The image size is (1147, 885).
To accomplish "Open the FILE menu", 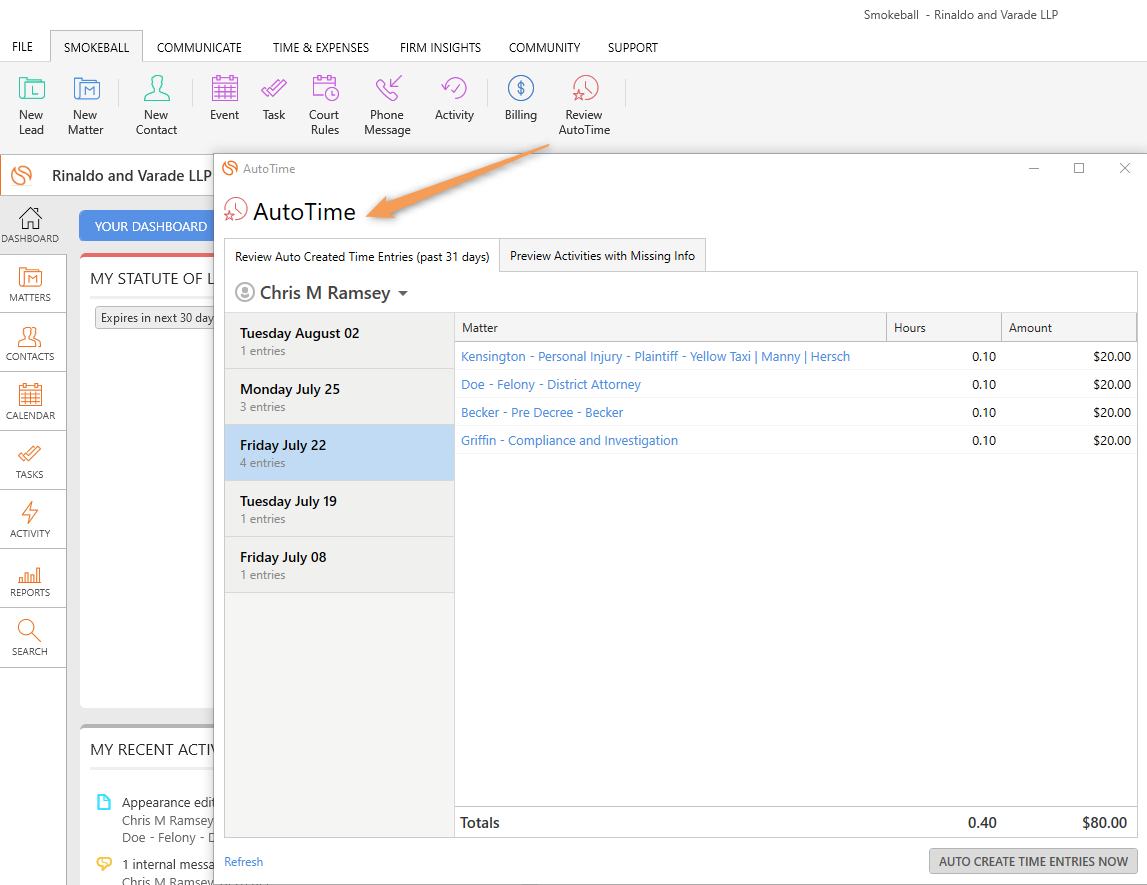I will pyautogui.click(x=22, y=47).
